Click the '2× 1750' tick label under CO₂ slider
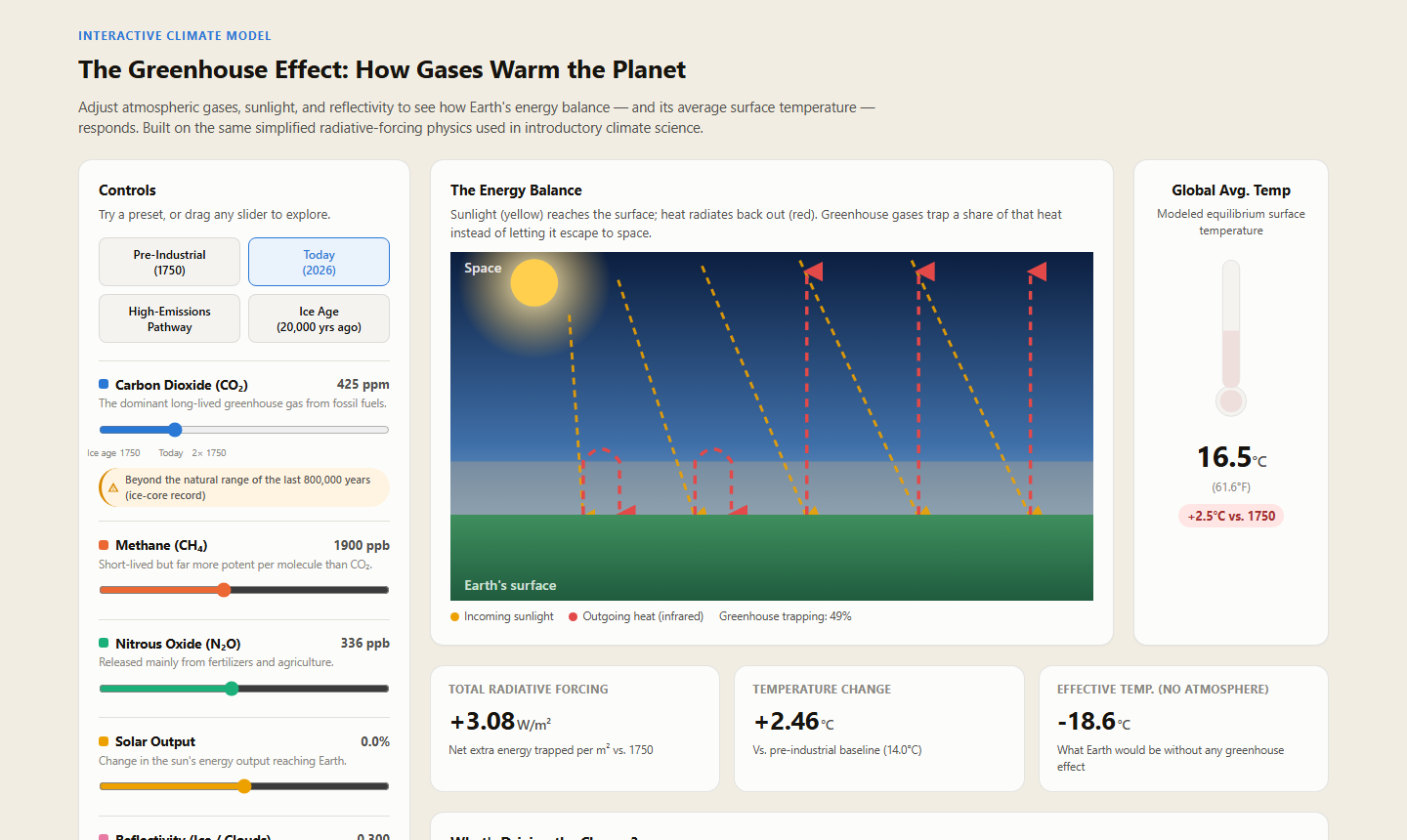Viewport: 1407px width, 840px height. (209, 453)
